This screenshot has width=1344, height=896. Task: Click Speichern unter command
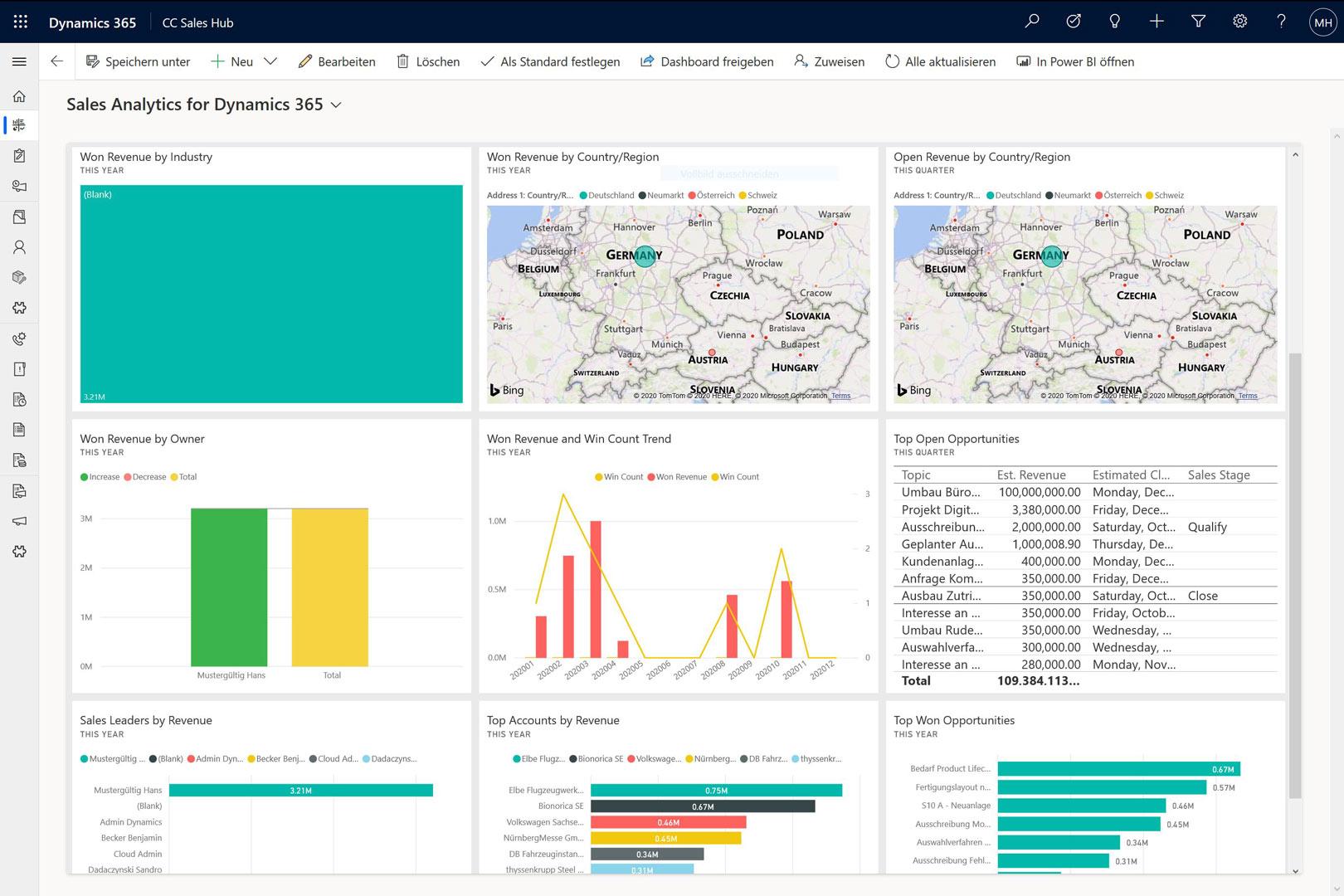coord(138,61)
